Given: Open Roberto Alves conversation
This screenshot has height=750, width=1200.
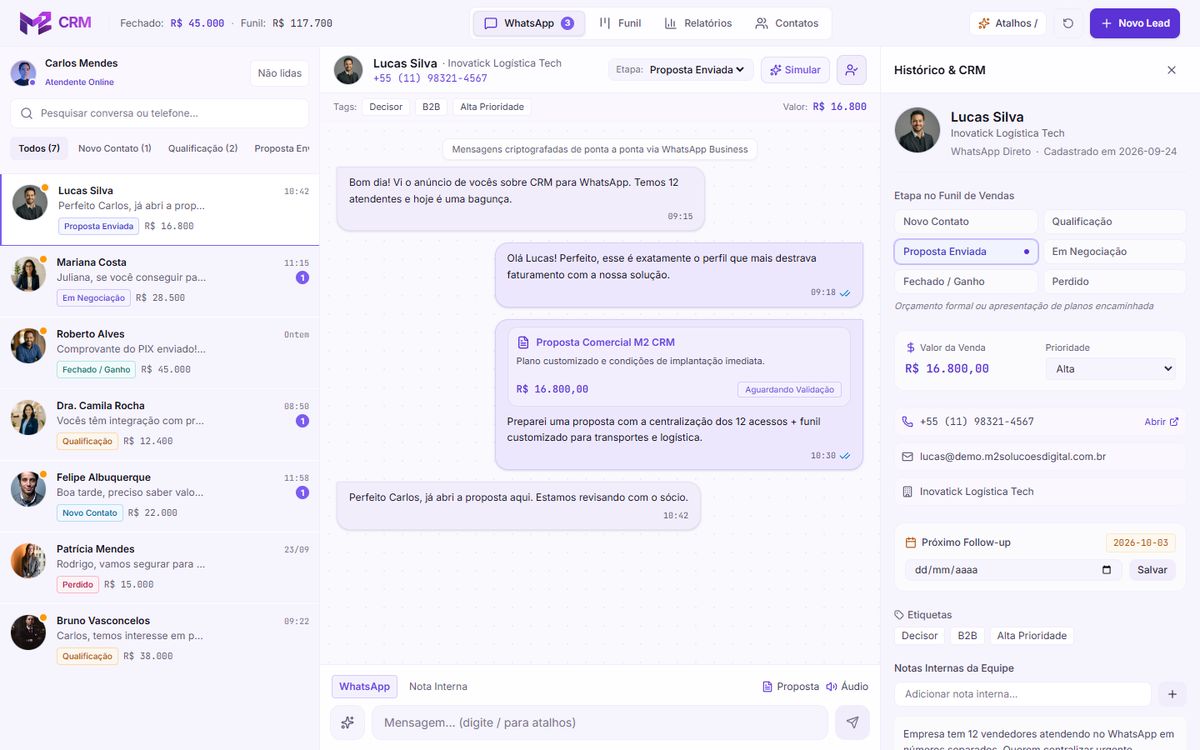Looking at the screenshot, I should (160, 352).
